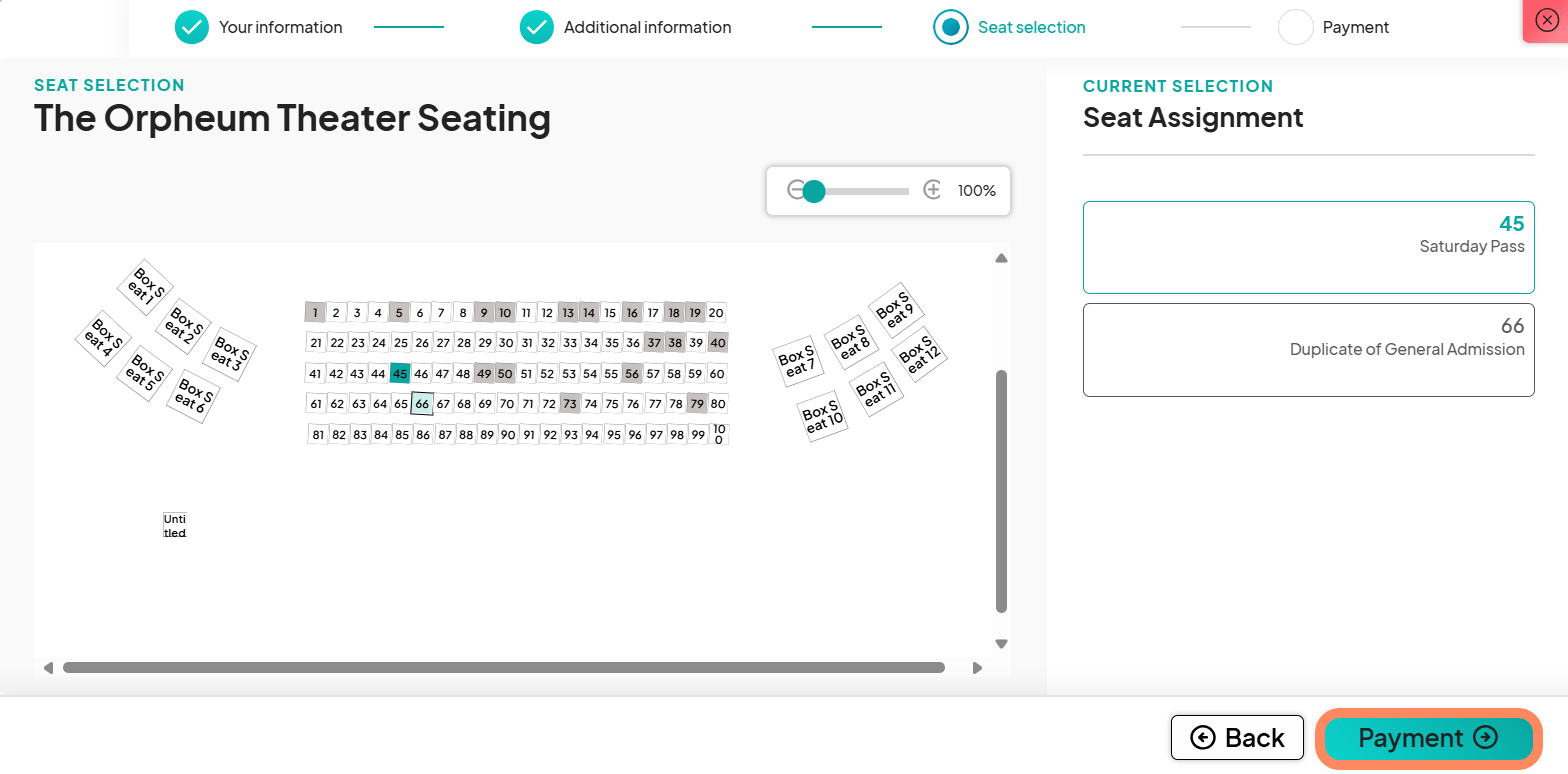Choose Box Seat 10 on seating chart
1568x774 pixels.
click(822, 416)
